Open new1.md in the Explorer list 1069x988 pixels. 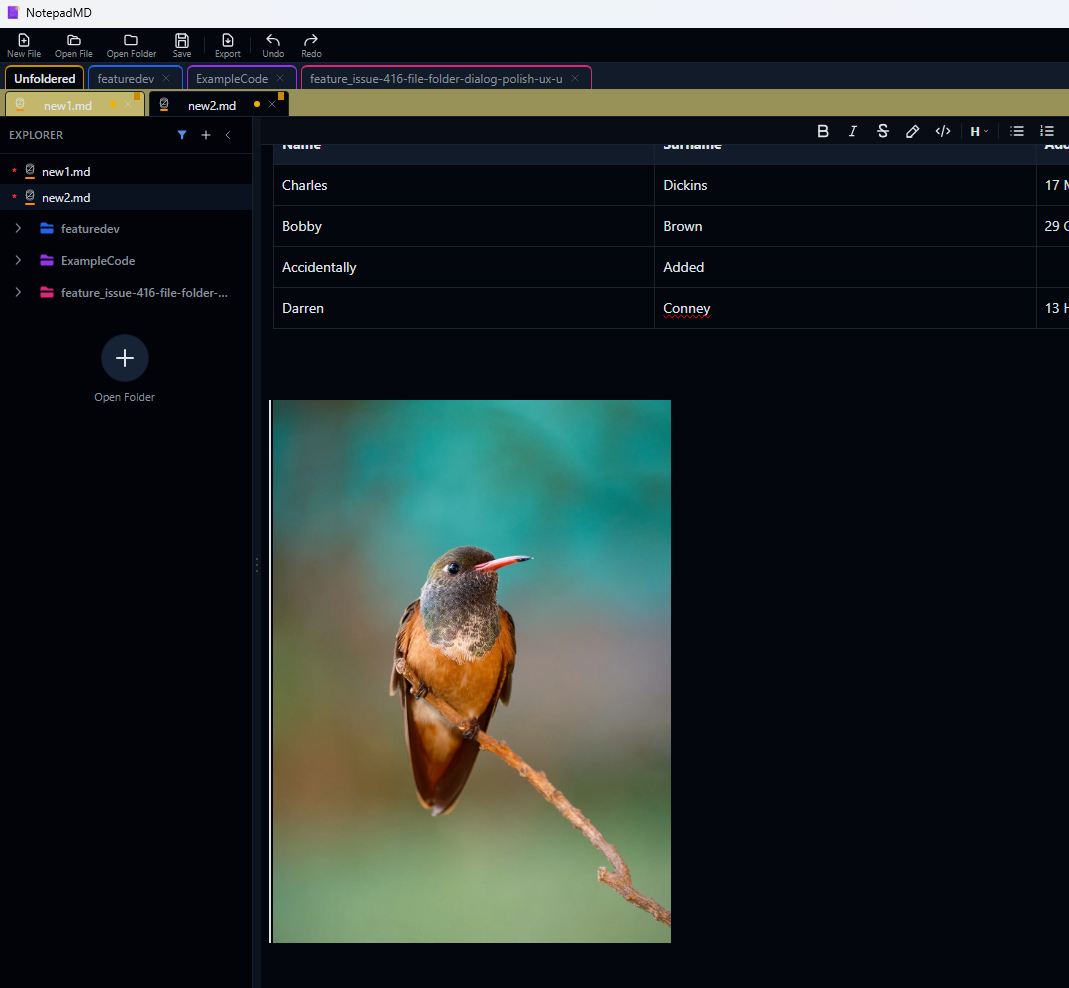tap(126, 171)
